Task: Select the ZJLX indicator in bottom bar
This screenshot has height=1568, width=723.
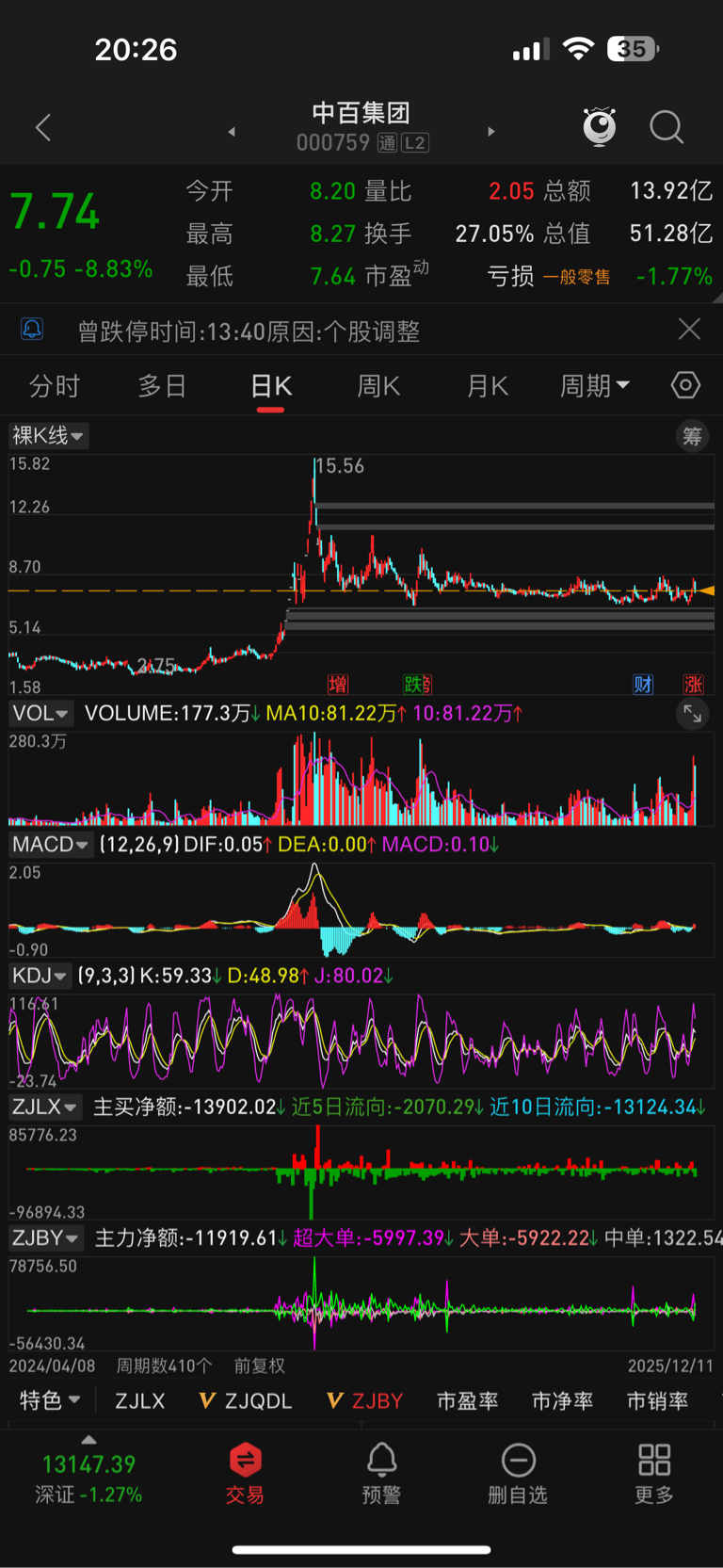Action: (x=140, y=1401)
